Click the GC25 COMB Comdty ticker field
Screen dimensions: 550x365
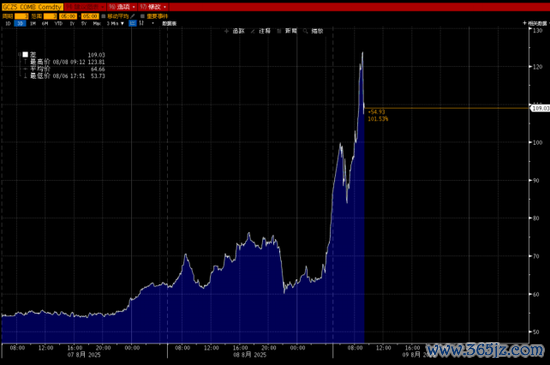click(x=32, y=7)
